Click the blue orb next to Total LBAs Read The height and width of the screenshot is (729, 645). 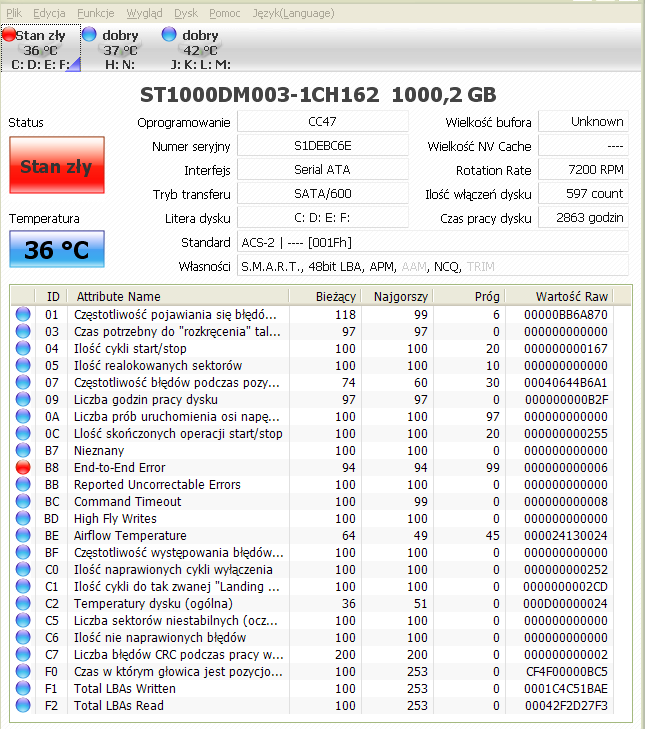click(x=23, y=705)
